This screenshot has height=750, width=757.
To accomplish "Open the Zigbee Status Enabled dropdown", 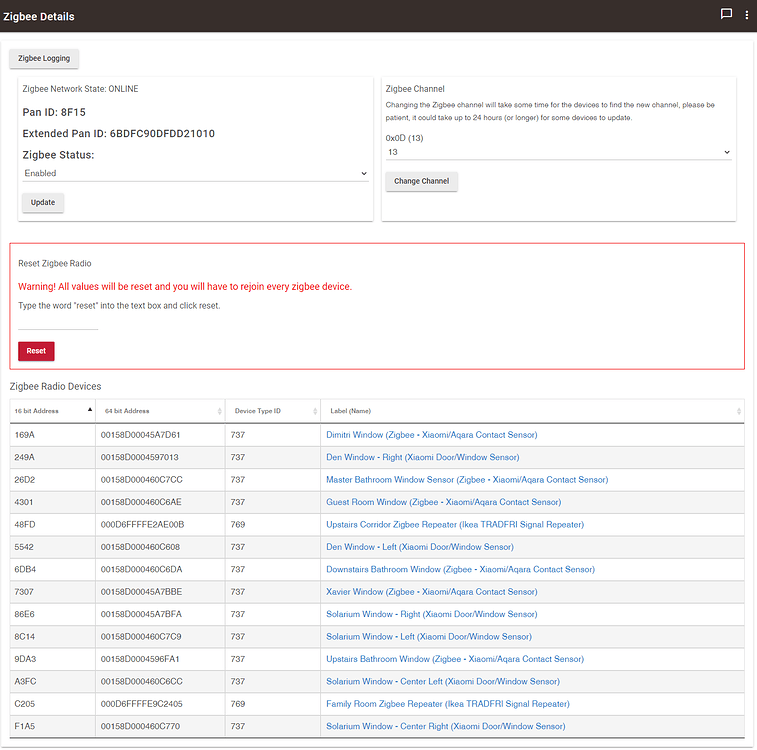I will coord(196,173).
